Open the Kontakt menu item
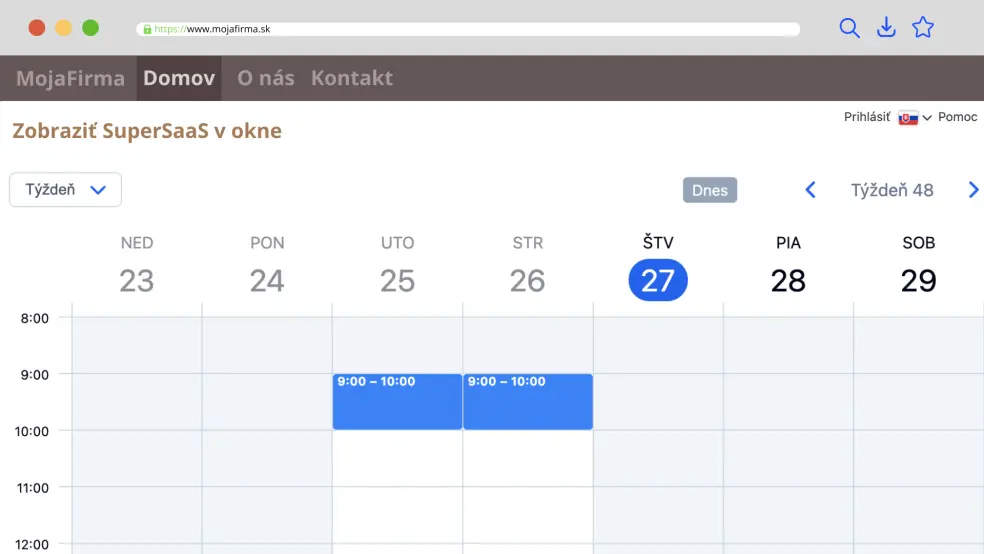 352,78
